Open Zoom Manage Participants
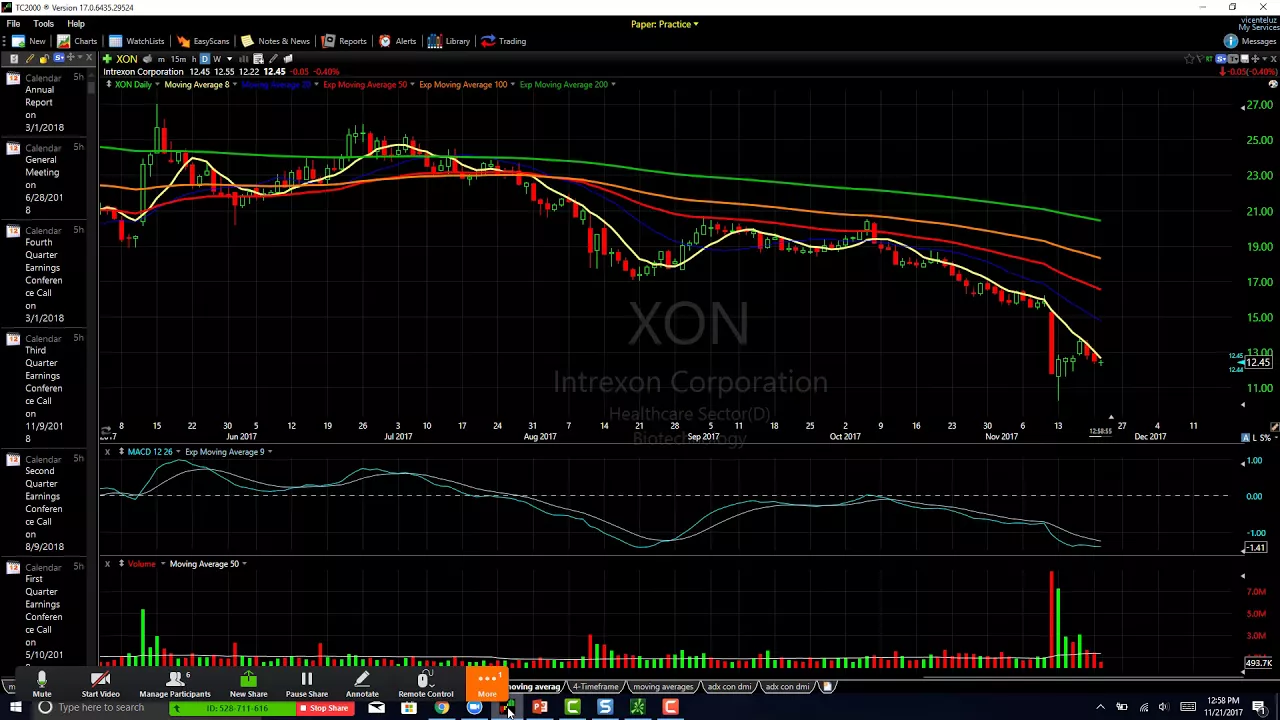 tap(175, 685)
